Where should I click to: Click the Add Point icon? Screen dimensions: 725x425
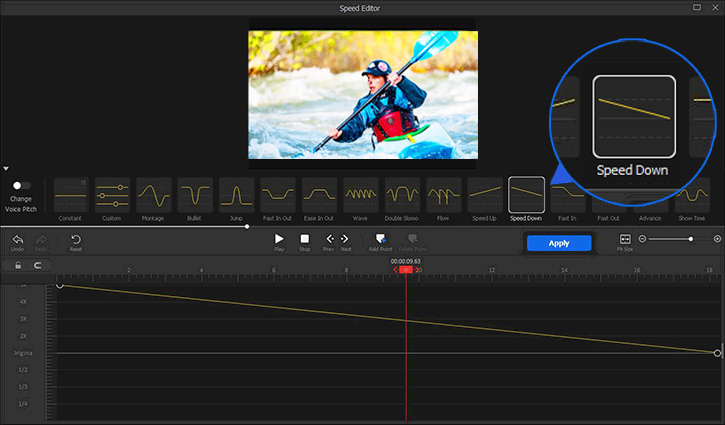(379, 239)
